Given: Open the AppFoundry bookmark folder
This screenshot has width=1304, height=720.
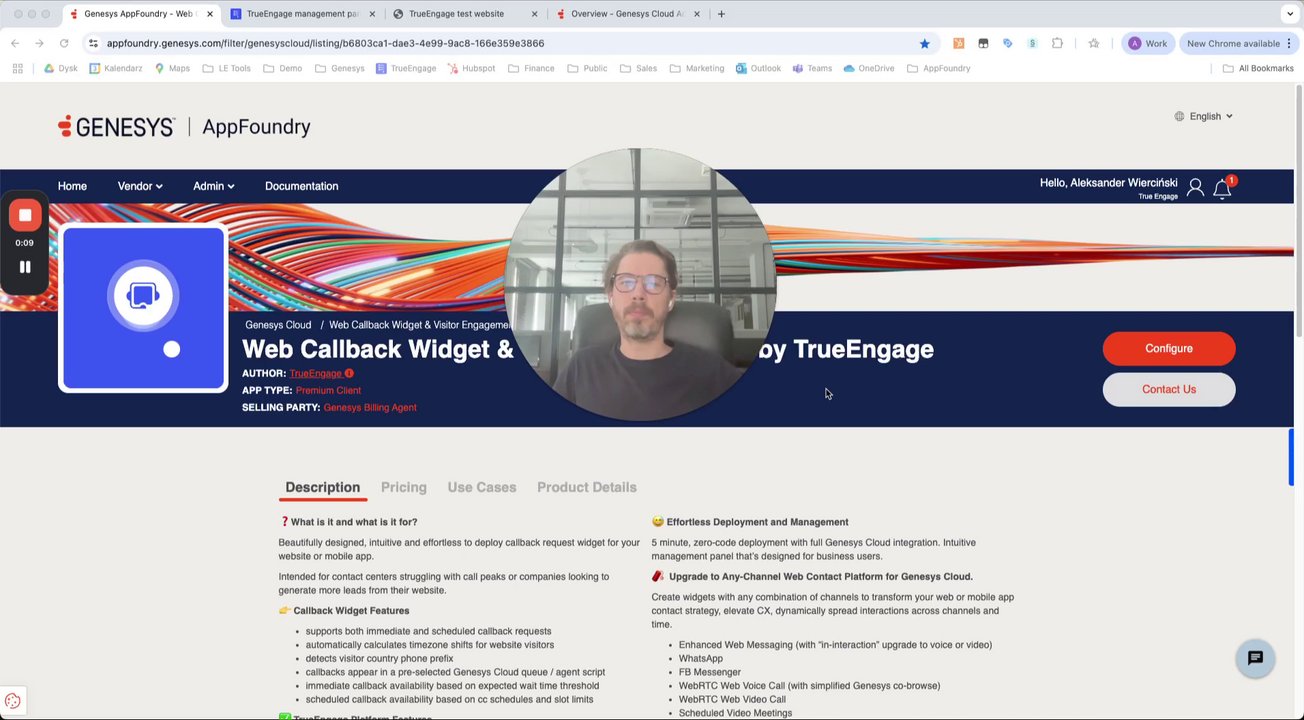Looking at the screenshot, I should pos(939,68).
